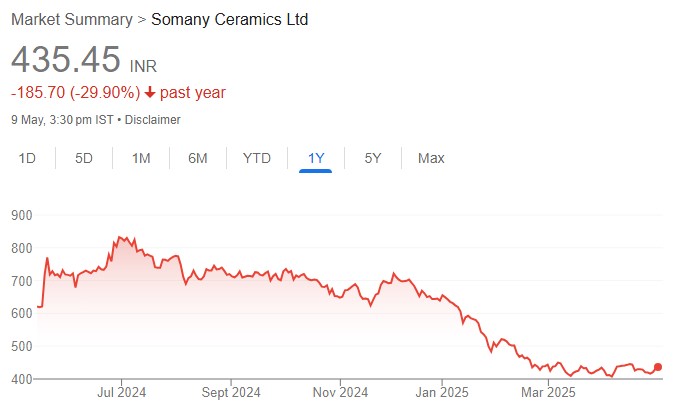The width and height of the screenshot is (677, 406).
Task: Click the Somany Ceramics Ltd title
Action: 228,19
